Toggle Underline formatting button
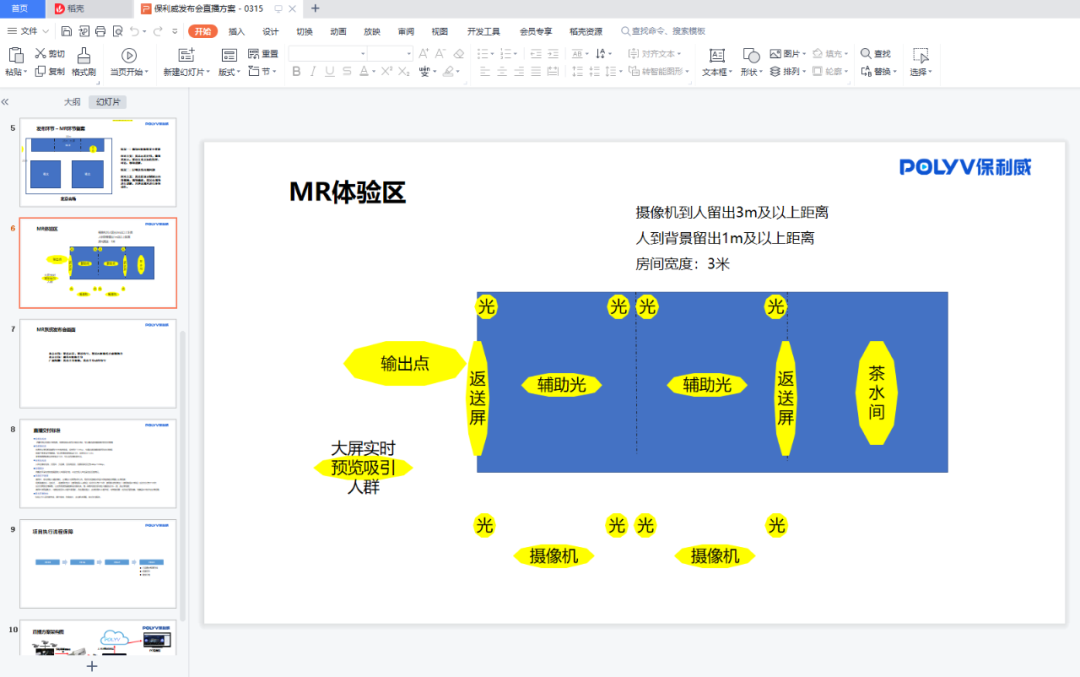The image size is (1080, 677). tap(329, 72)
